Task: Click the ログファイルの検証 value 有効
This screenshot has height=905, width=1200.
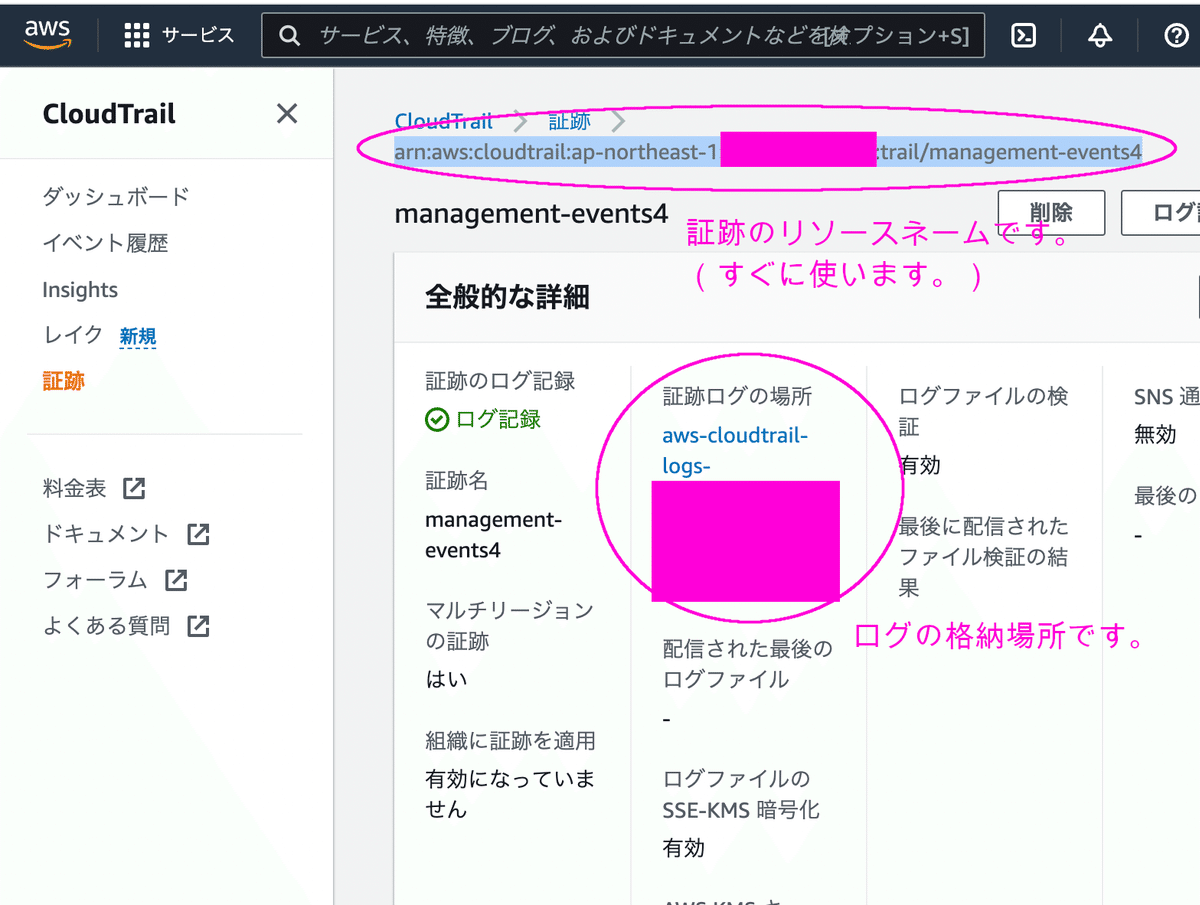Action: (920, 465)
